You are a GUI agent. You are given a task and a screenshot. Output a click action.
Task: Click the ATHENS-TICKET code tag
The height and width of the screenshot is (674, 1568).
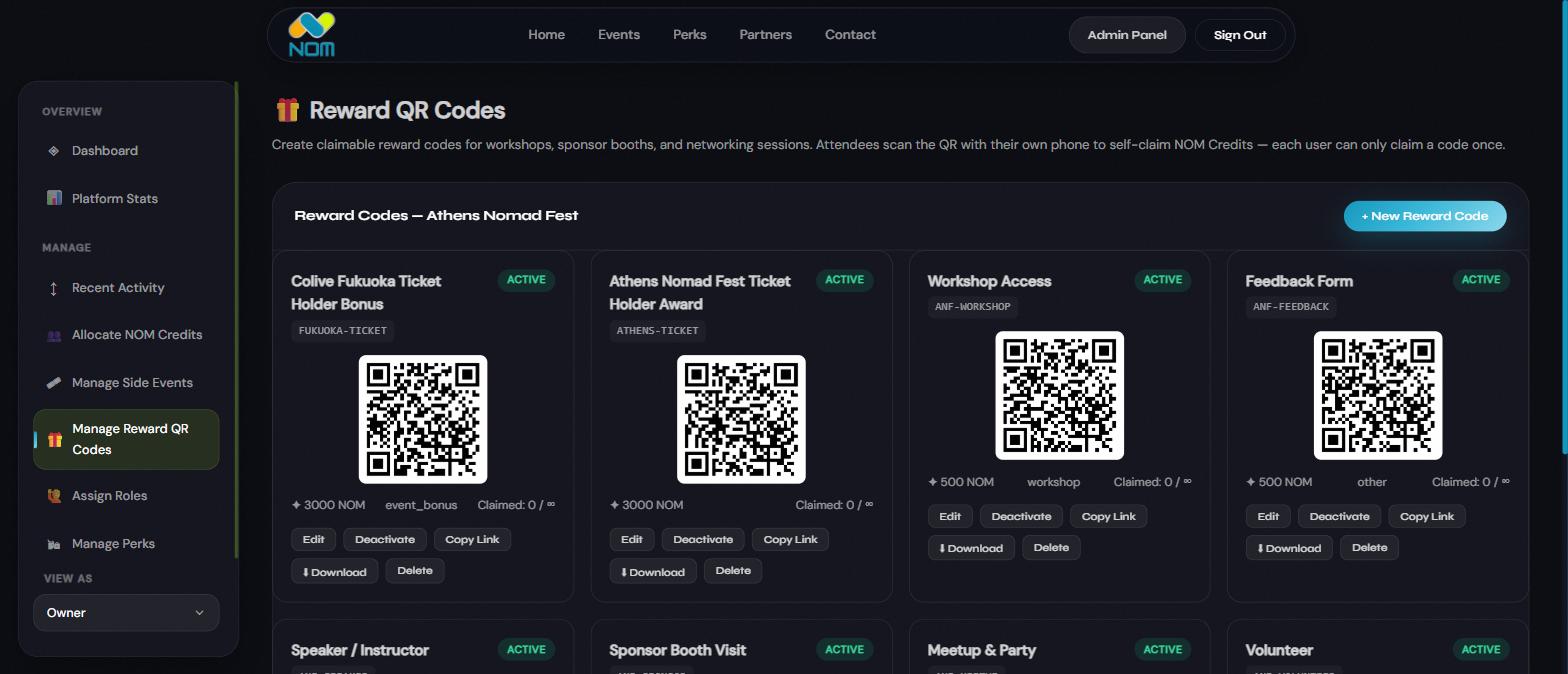[x=657, y=331]
